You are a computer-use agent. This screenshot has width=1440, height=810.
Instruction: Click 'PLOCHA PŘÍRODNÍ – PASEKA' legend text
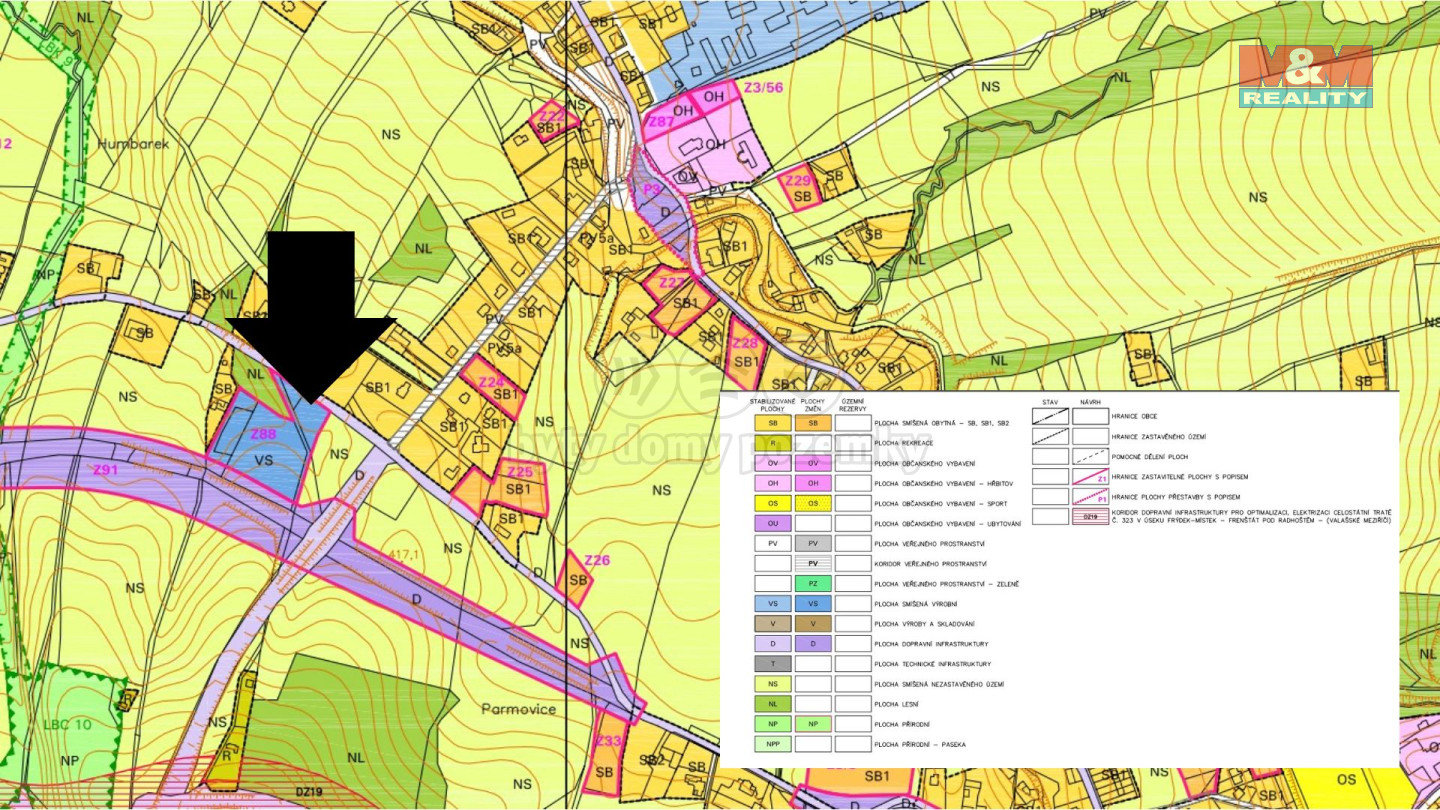[x=920, y=744]
